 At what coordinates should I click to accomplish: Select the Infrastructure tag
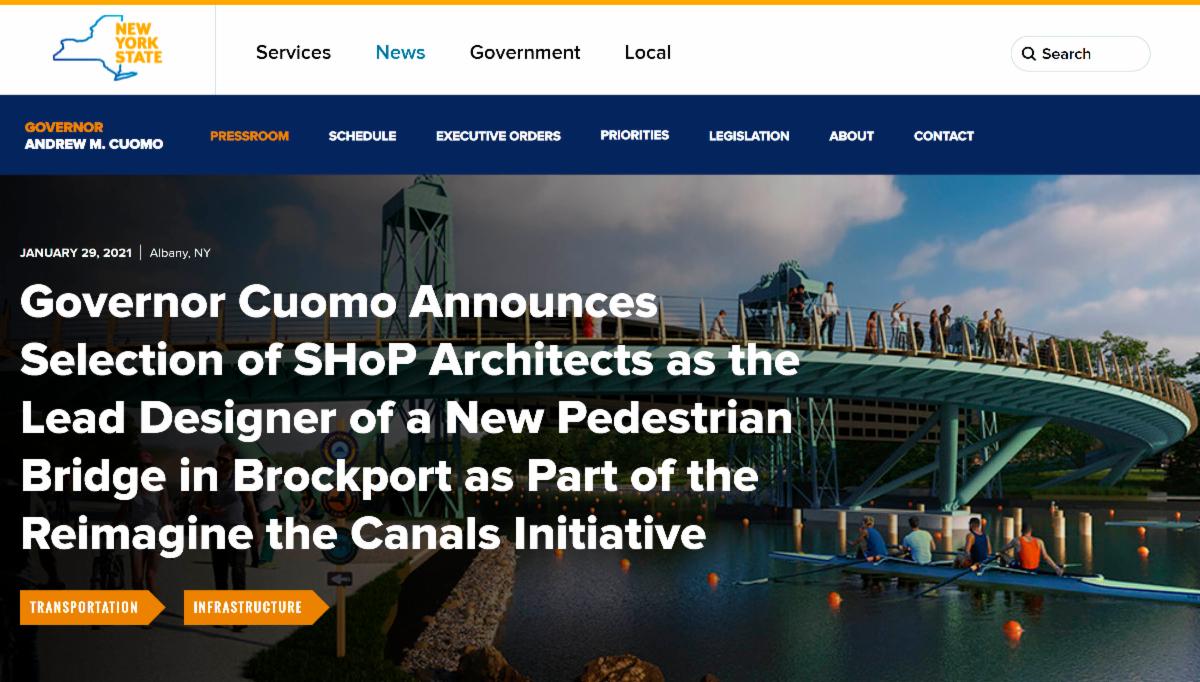tap(256, 607)
